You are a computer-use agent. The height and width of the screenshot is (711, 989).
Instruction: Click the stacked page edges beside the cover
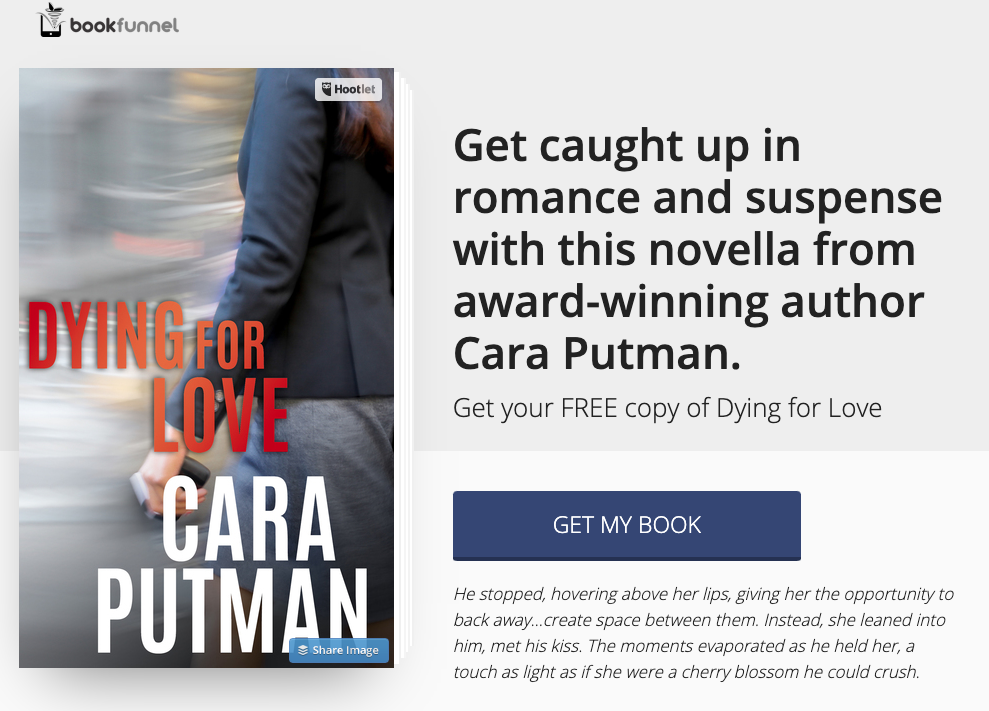404,368
